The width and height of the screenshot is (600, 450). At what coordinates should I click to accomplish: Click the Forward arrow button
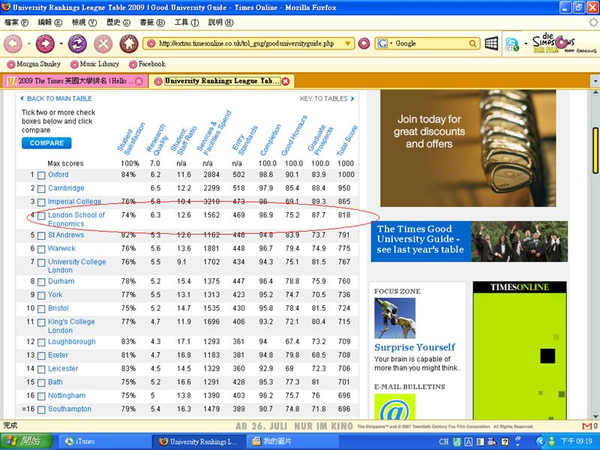pos(45,44)
